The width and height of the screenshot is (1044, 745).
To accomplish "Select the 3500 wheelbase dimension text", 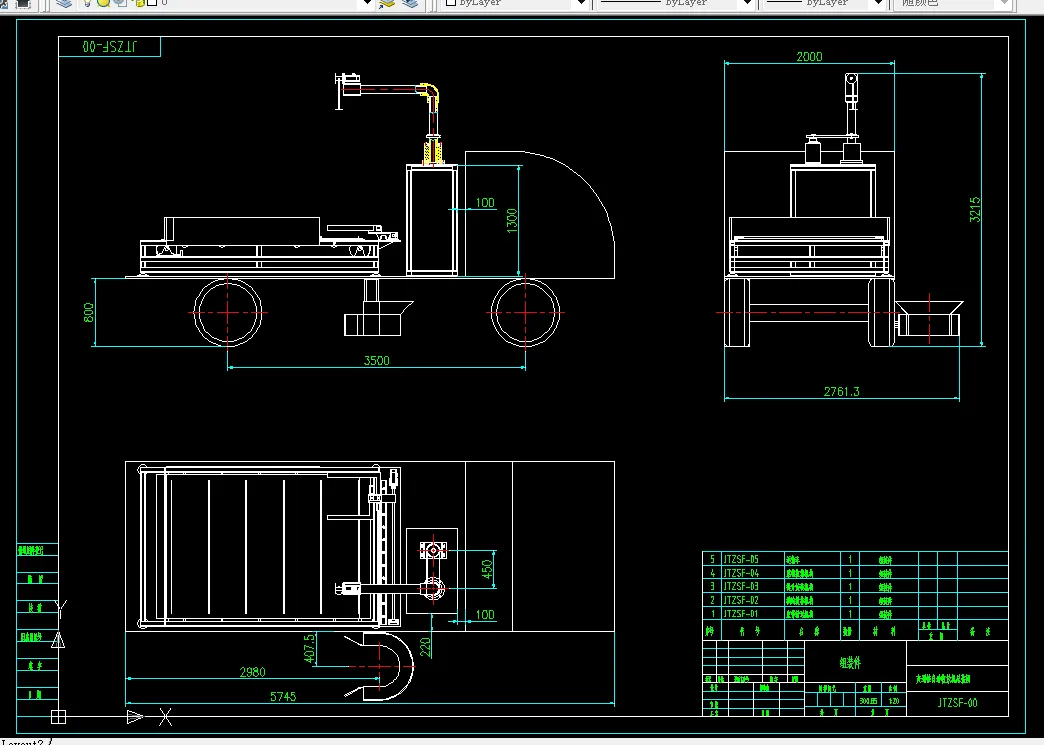I will (376, 360).
